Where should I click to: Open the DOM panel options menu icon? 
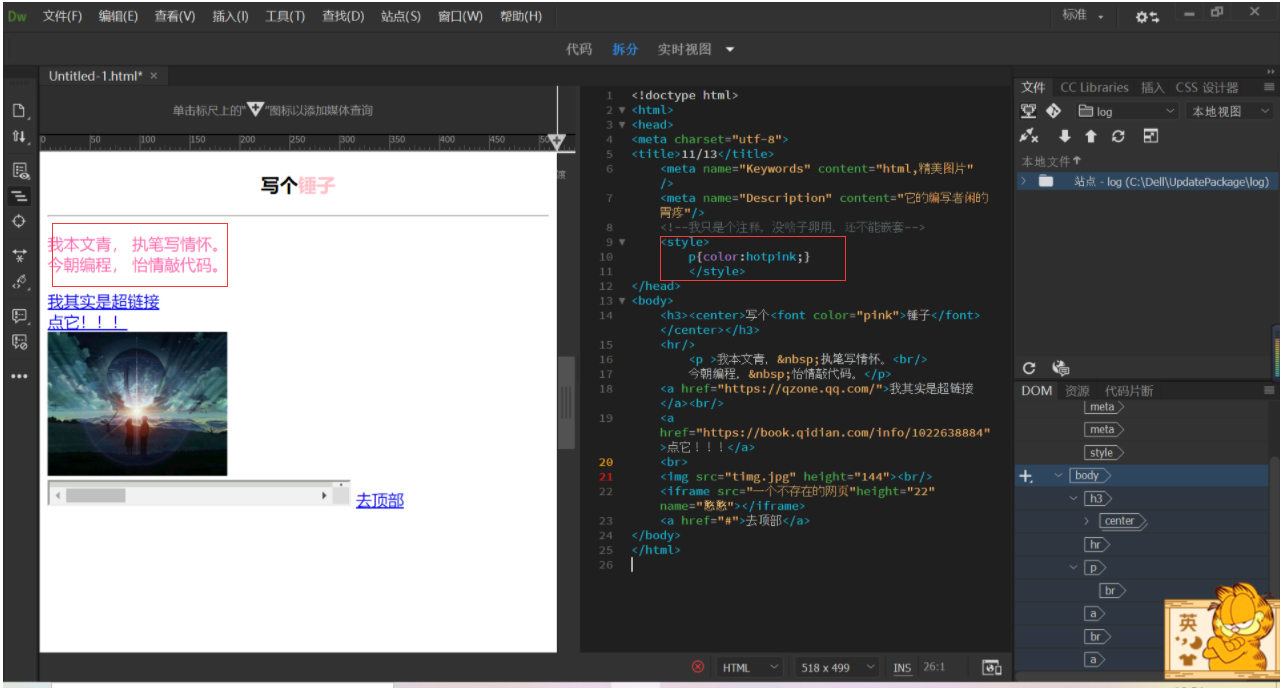[1269, 390]
